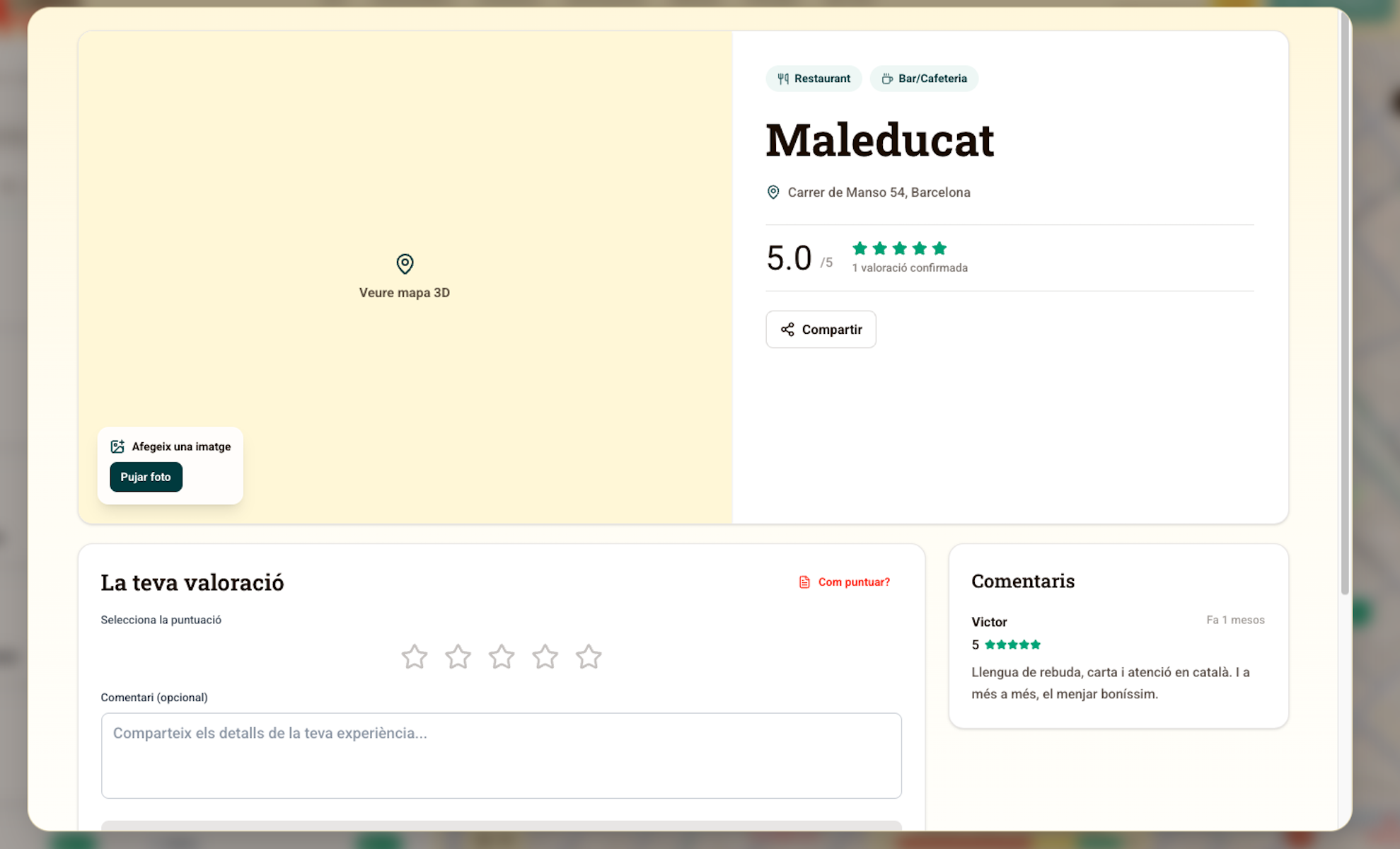Viewport: 1400px width, 849px height.
Task: Click the document icon beside Com puntuar?
Action: pos(804,582)
